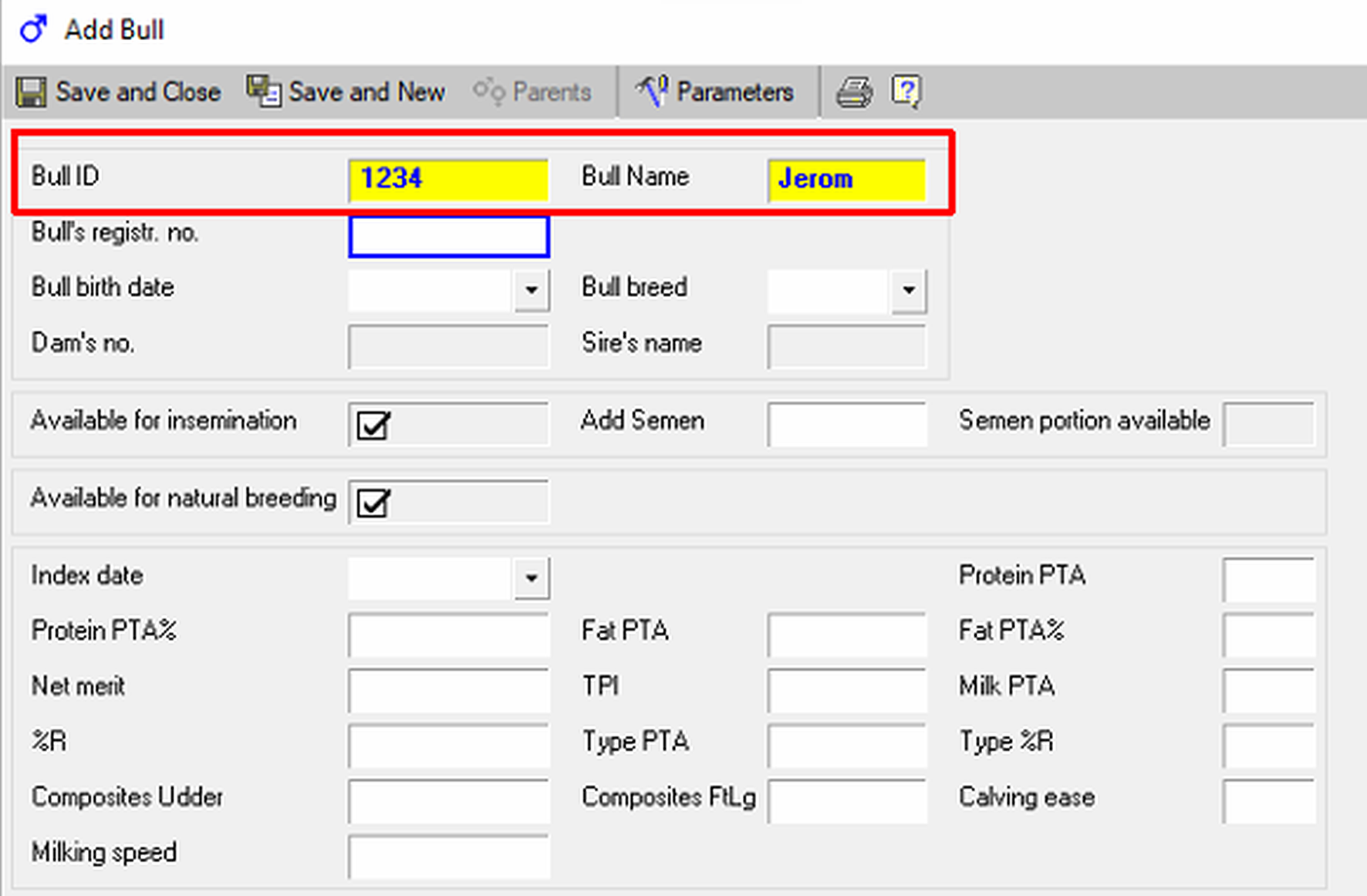1367x896 pixels.
Task: Click the Net merit input field
Action: coord(448,690)
